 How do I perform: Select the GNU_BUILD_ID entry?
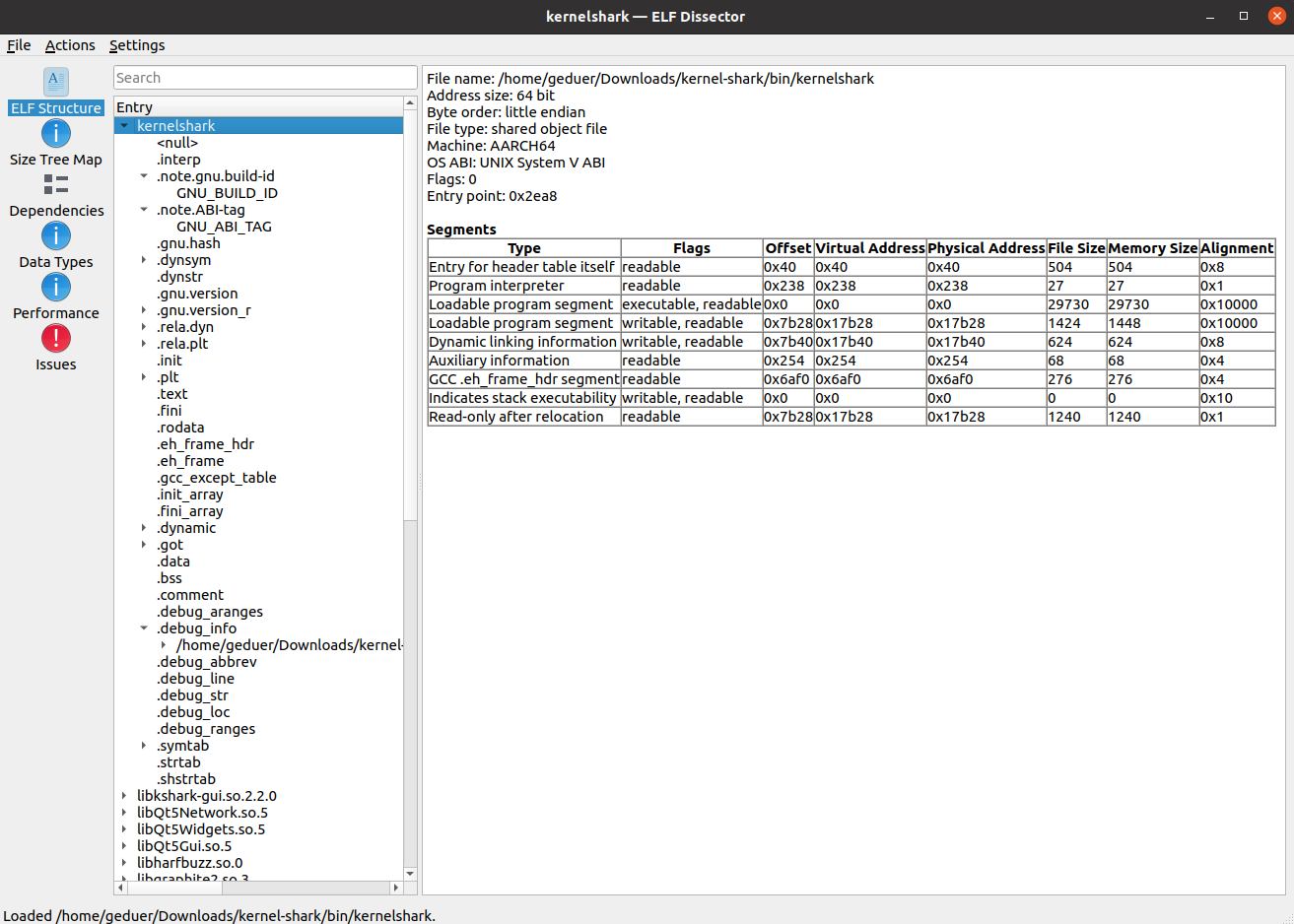227,193
